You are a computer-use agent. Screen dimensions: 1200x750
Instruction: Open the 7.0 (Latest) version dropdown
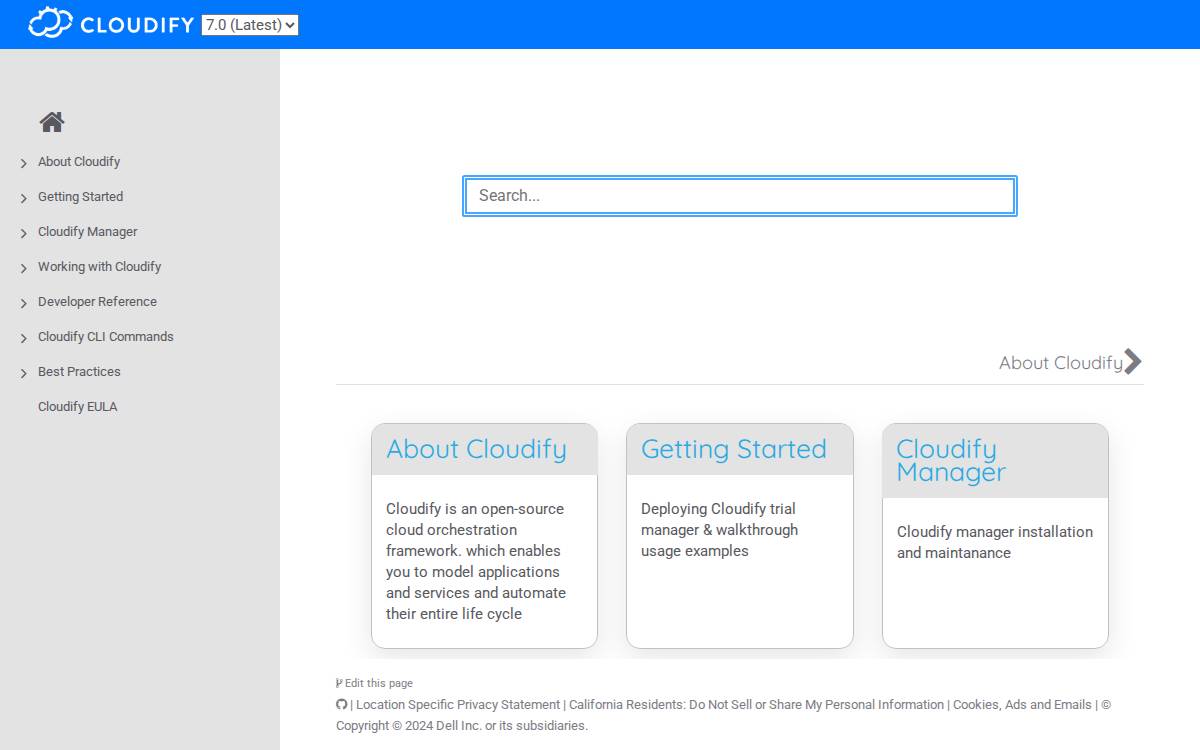[250, 25]
